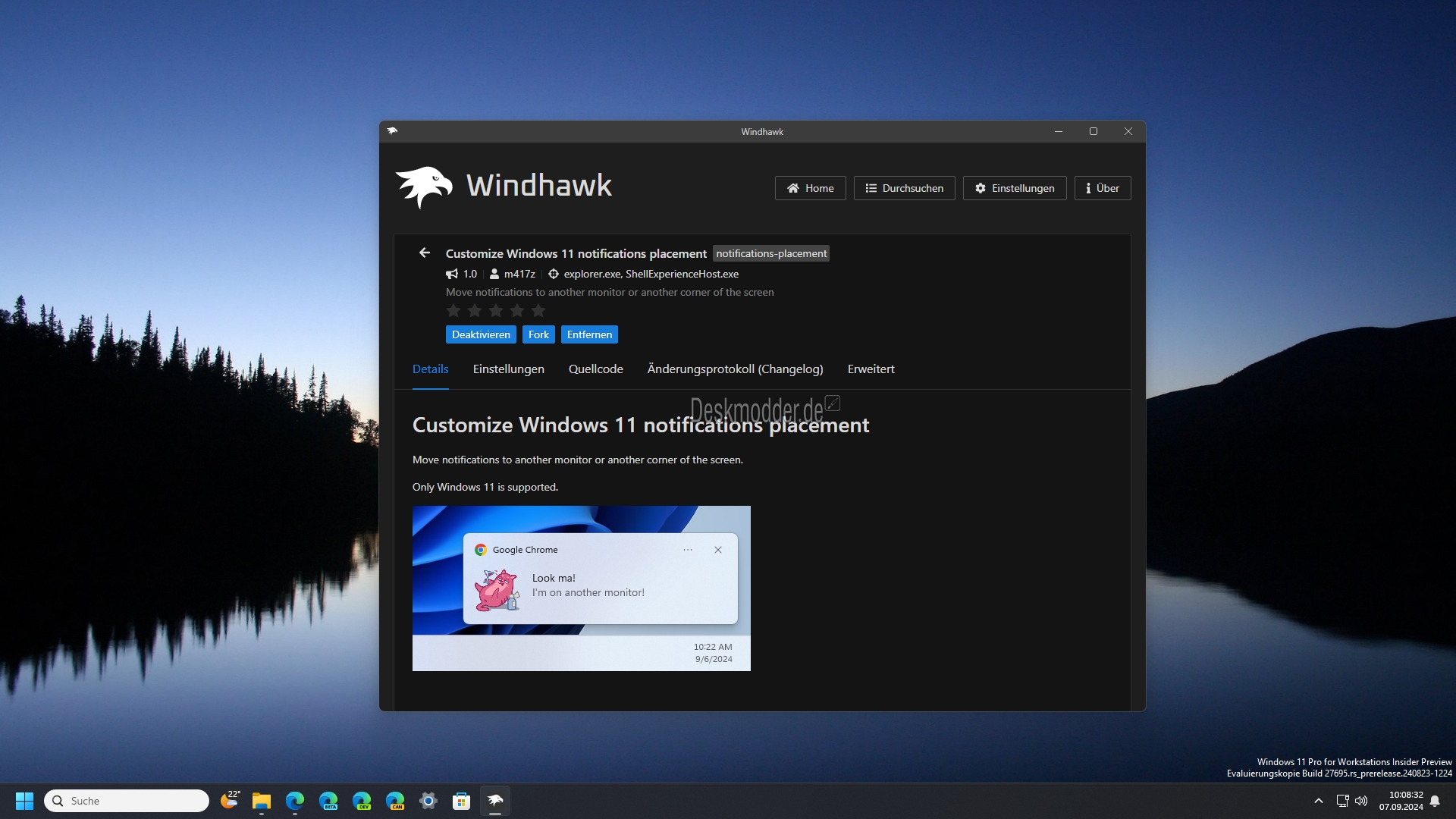Click the Only Windows 11 is supported text
Image resolution: width=1456 pixels, height=819 pixels.
[x=485, y=487]
